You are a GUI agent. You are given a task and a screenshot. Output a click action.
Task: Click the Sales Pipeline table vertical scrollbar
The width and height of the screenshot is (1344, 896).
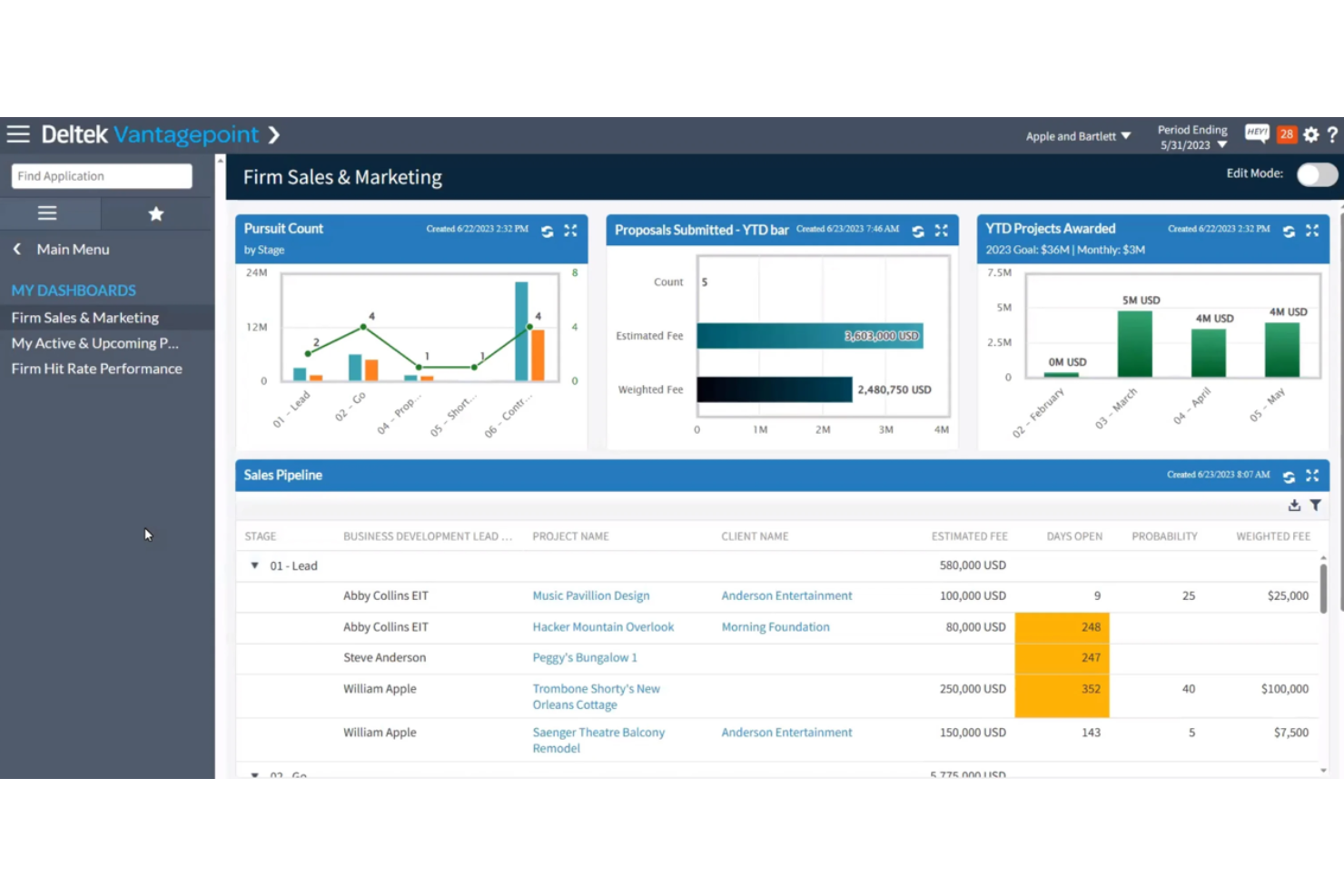click(1323, 589)
